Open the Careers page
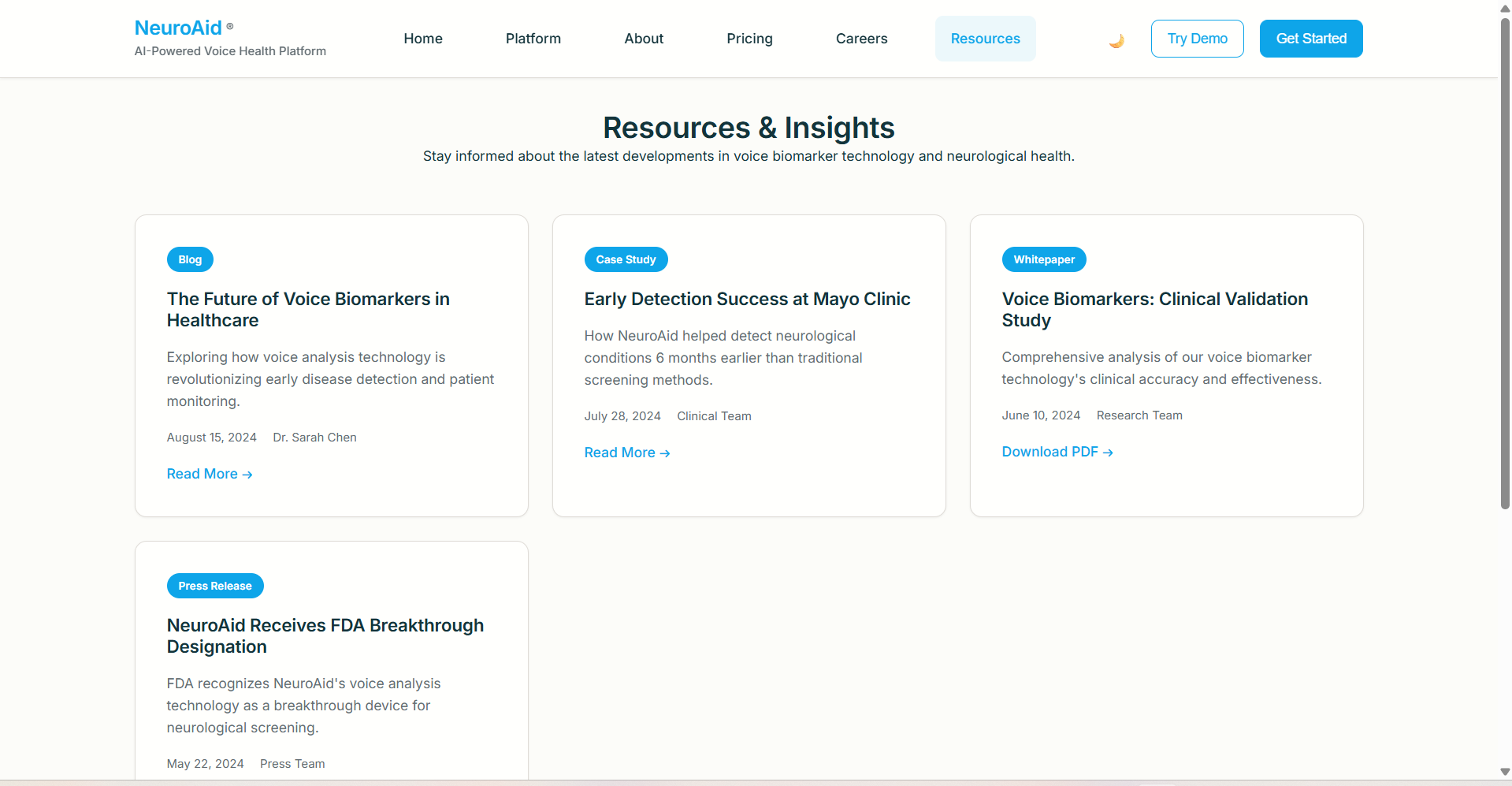Image resolution: width=1512 pixels, height=786 pixels. [861, 39]
